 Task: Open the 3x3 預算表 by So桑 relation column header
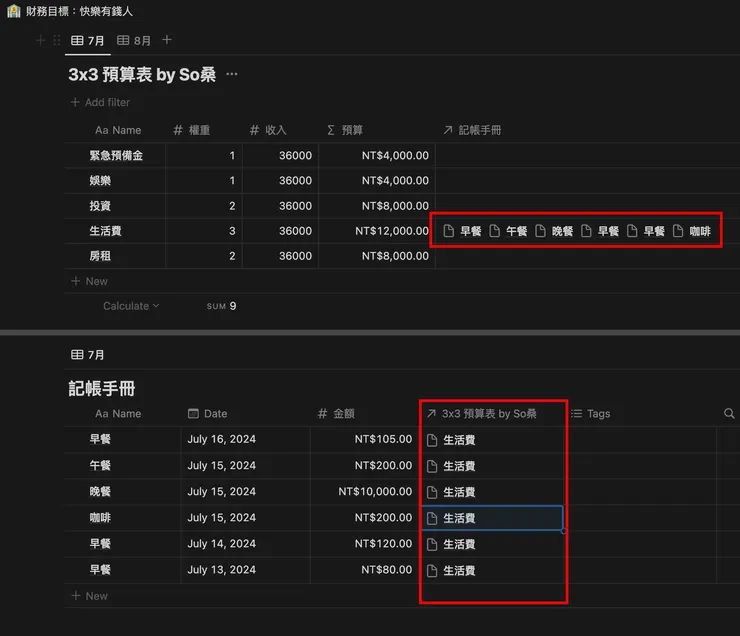pyautogui.click(x=481, y=414)
